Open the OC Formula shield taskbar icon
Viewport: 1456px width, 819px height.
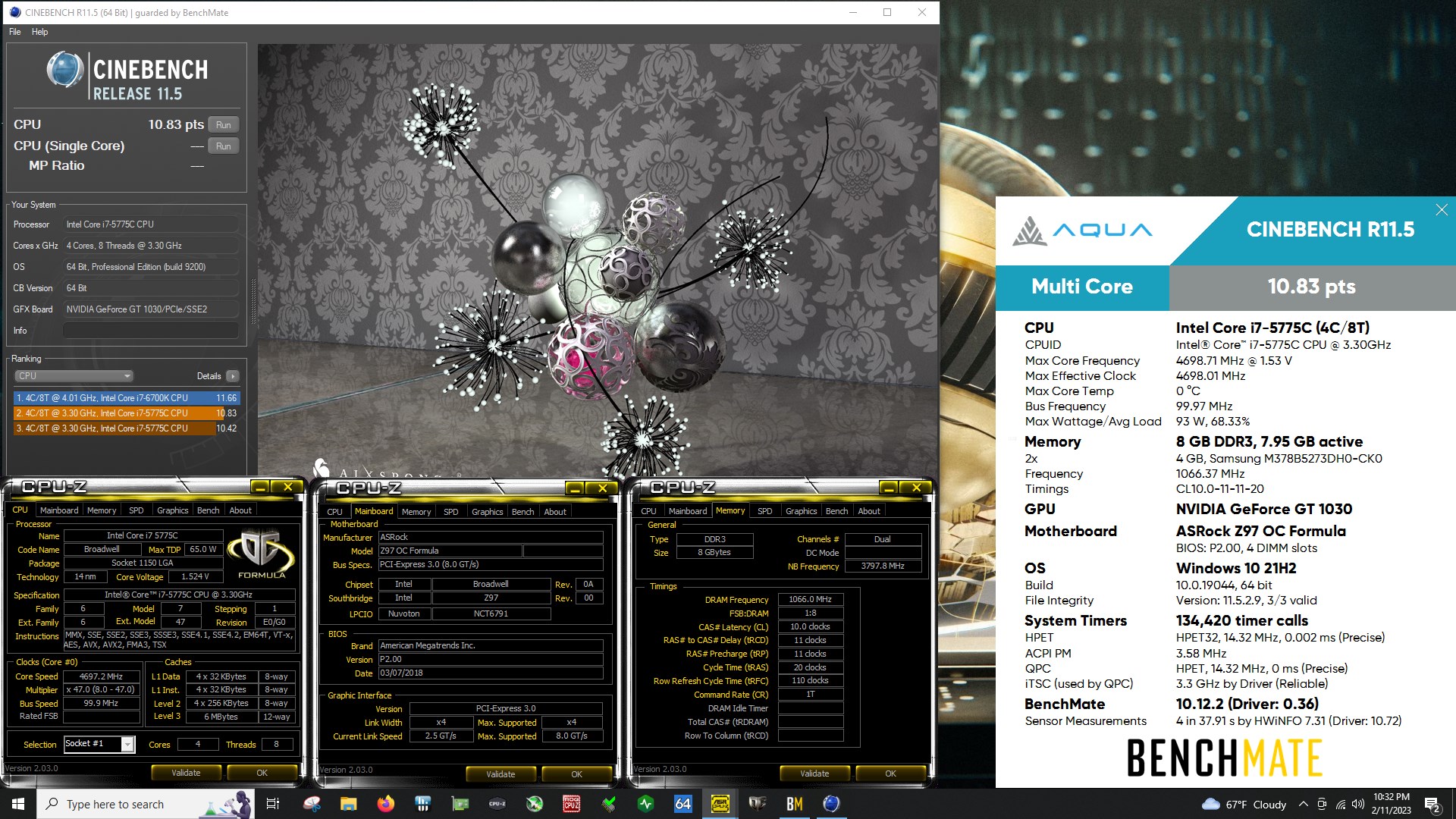point(758,804)
